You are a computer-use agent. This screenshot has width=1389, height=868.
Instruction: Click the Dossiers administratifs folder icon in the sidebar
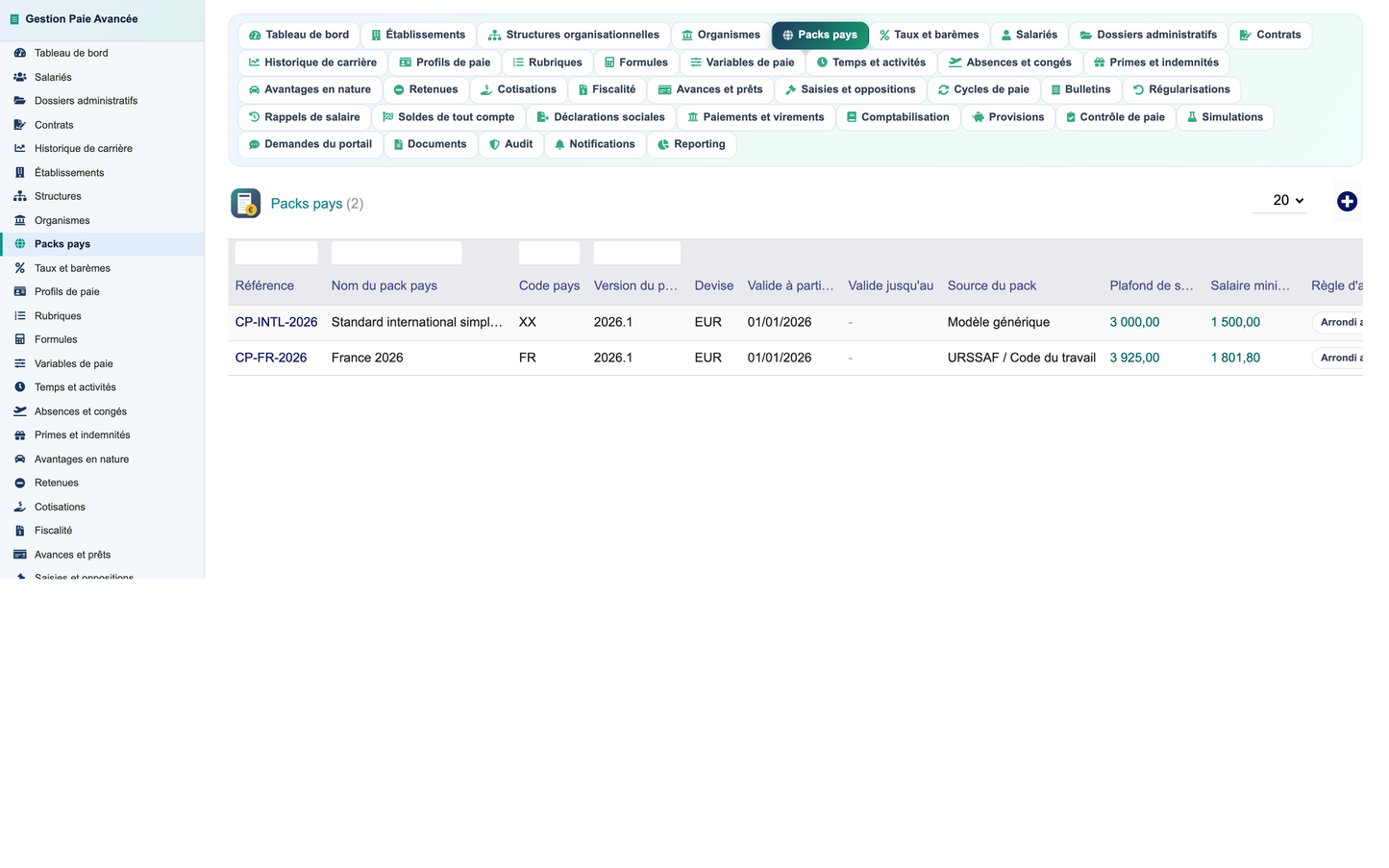[x=19, y=101]
